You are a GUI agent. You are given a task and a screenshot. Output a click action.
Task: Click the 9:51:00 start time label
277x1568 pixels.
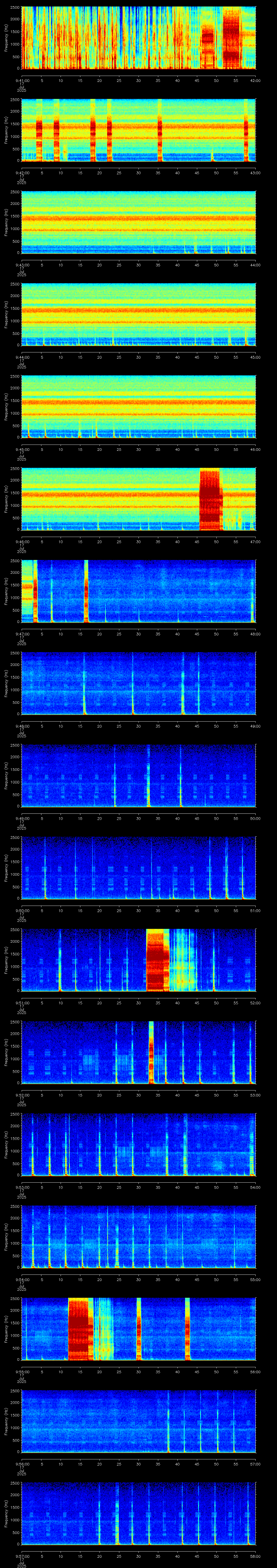click(22, 1003)
